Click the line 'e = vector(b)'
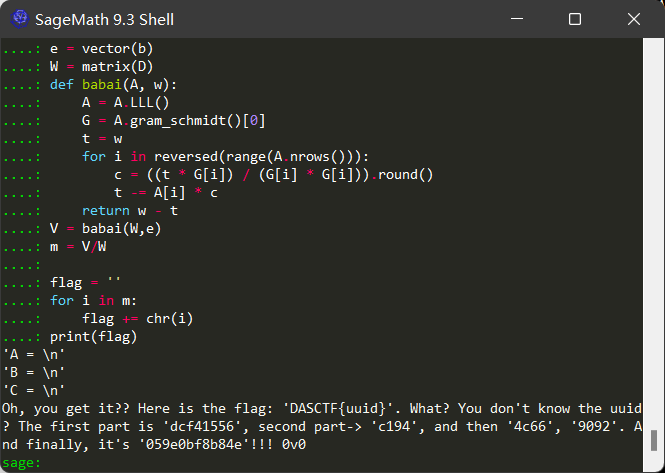The height and width of the screenshot is (473, 665). point(101,49)
